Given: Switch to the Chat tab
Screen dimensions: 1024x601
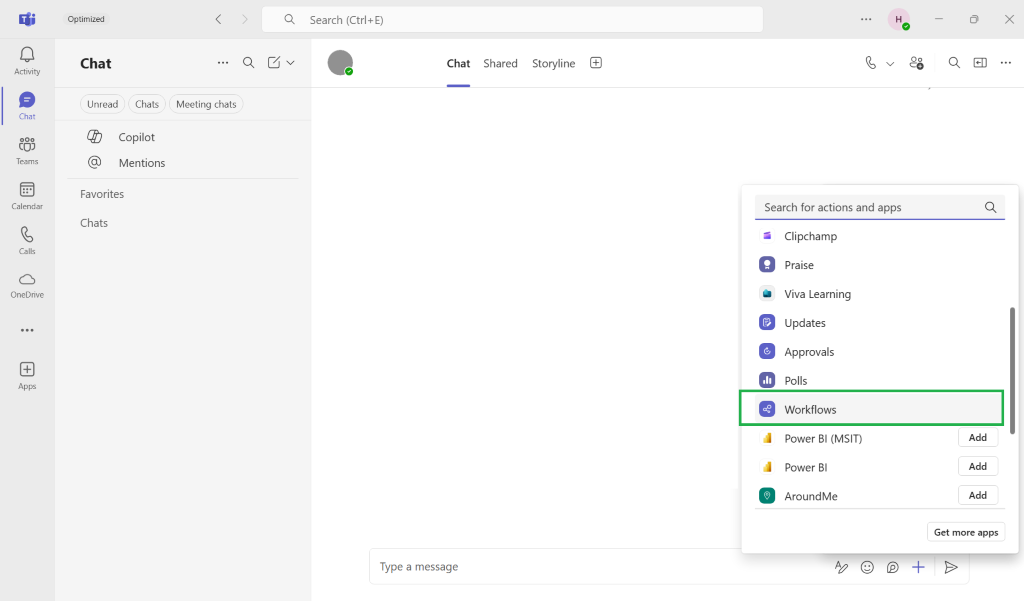Looking at the screenshot, I should coord(458,63).
